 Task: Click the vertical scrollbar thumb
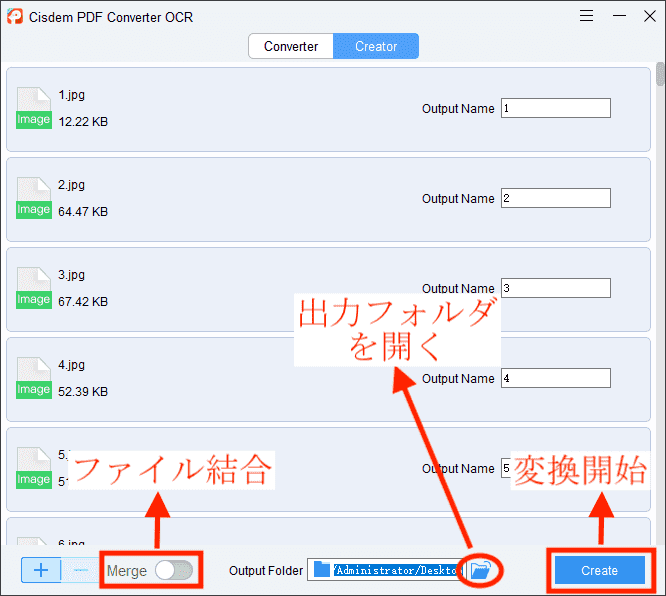pyautogui.click(x=660, y=74)
